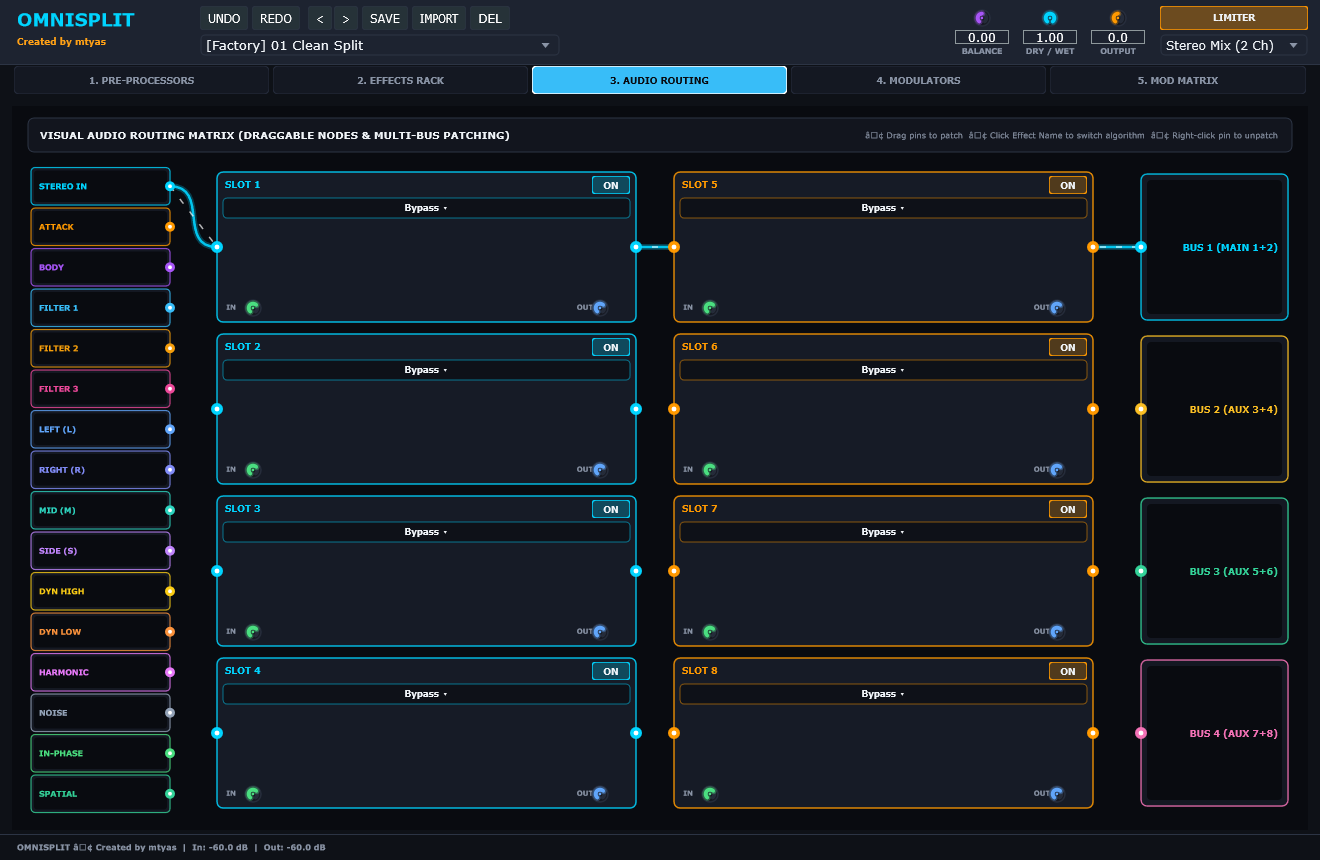1320x860 pixels.
Task: Toggle the Limiter button
Action: pos(1234,18)
